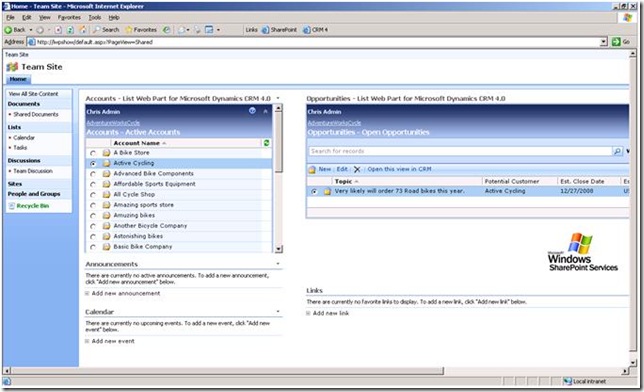The width and height of the screenshot is (644, 392).
Task: Click the Recycle Bin icon in the sidebar
Action: 12,206
